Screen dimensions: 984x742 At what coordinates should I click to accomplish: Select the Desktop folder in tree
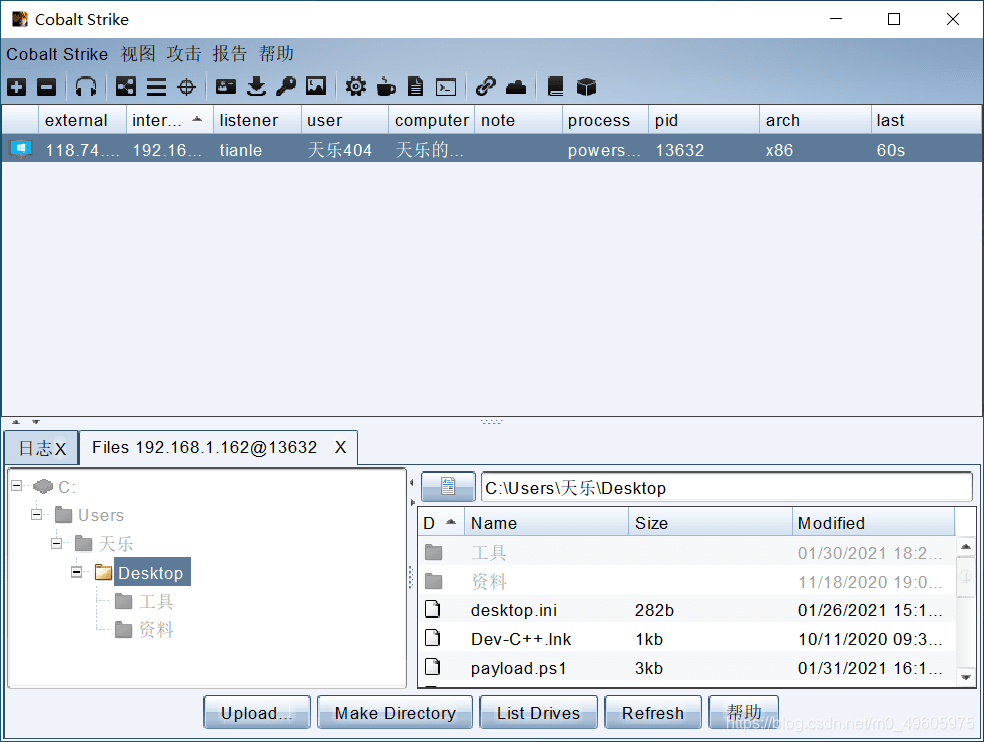(151, 572)
